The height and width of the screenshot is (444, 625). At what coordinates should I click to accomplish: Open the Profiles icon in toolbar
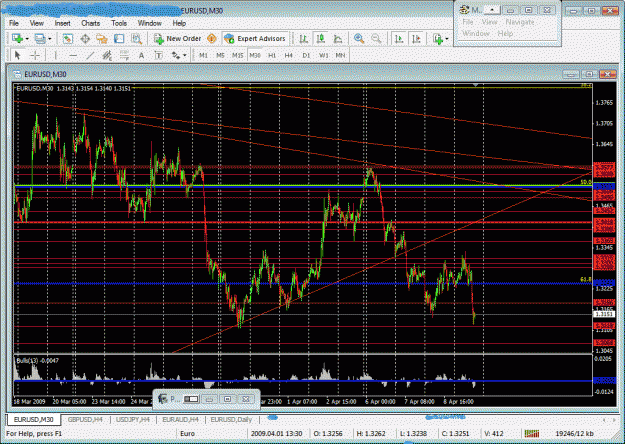pos(40,39)
